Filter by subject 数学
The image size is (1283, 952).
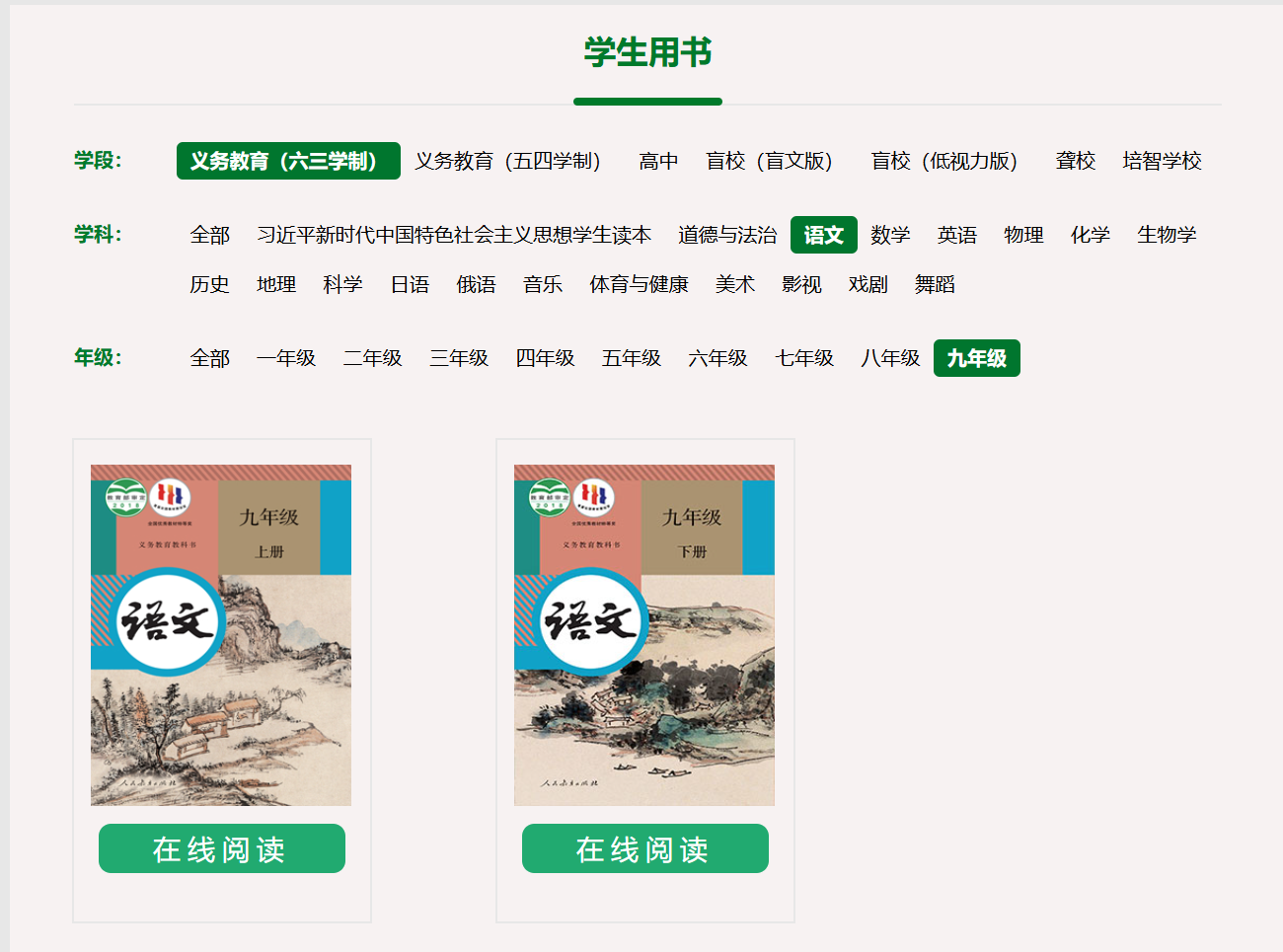click(890, 235)
